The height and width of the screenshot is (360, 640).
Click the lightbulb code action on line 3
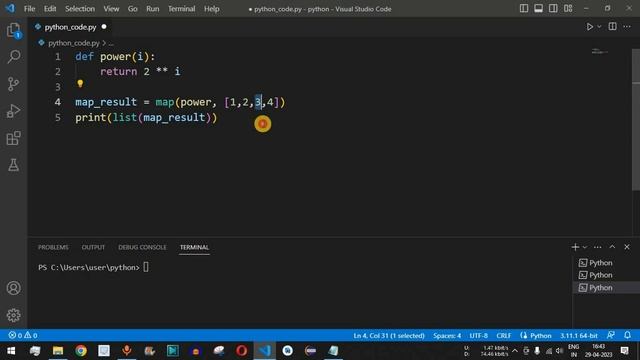click(x=80, y=84)
